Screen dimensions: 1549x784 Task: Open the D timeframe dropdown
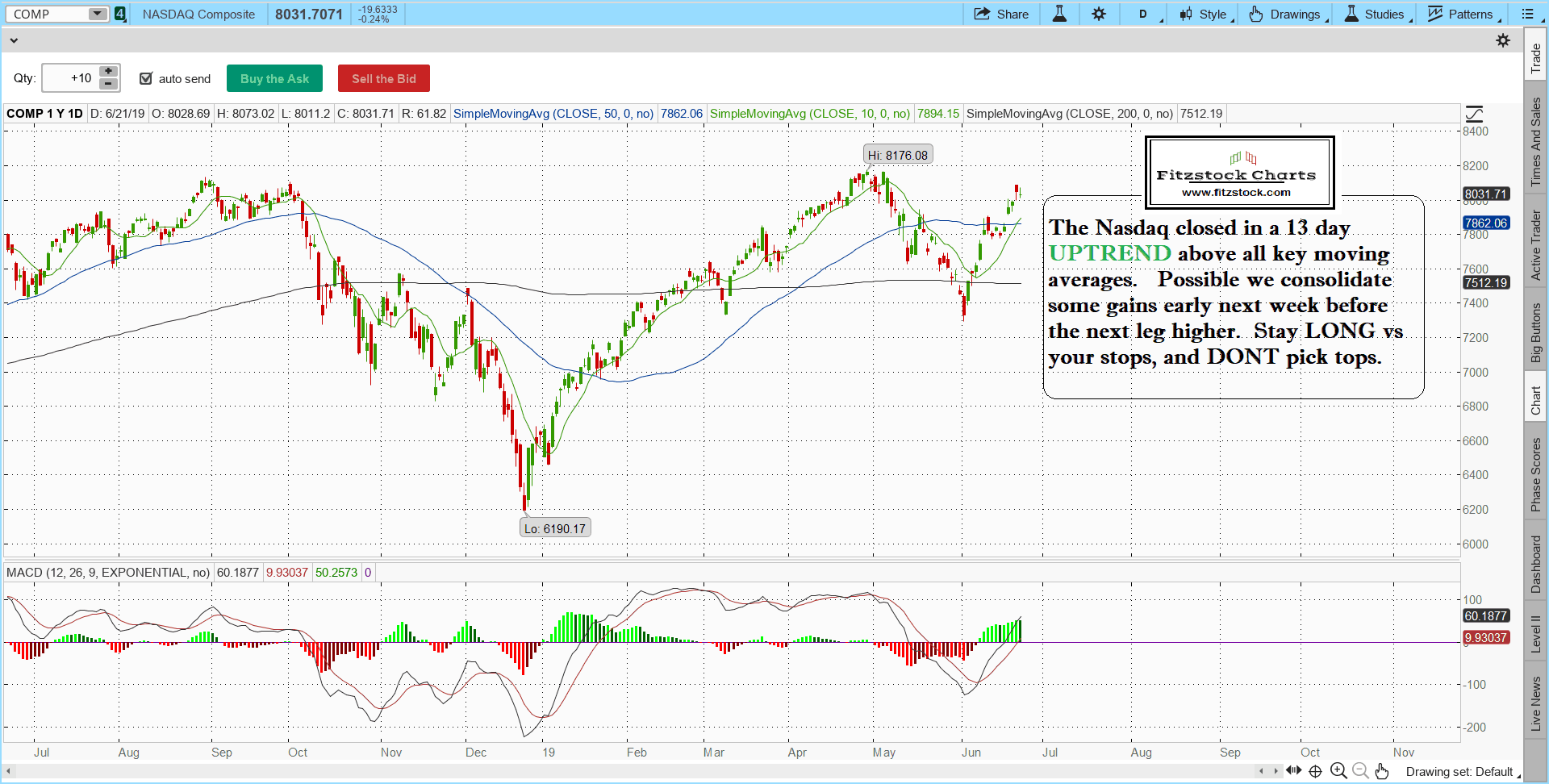[x=1144, y=14]
